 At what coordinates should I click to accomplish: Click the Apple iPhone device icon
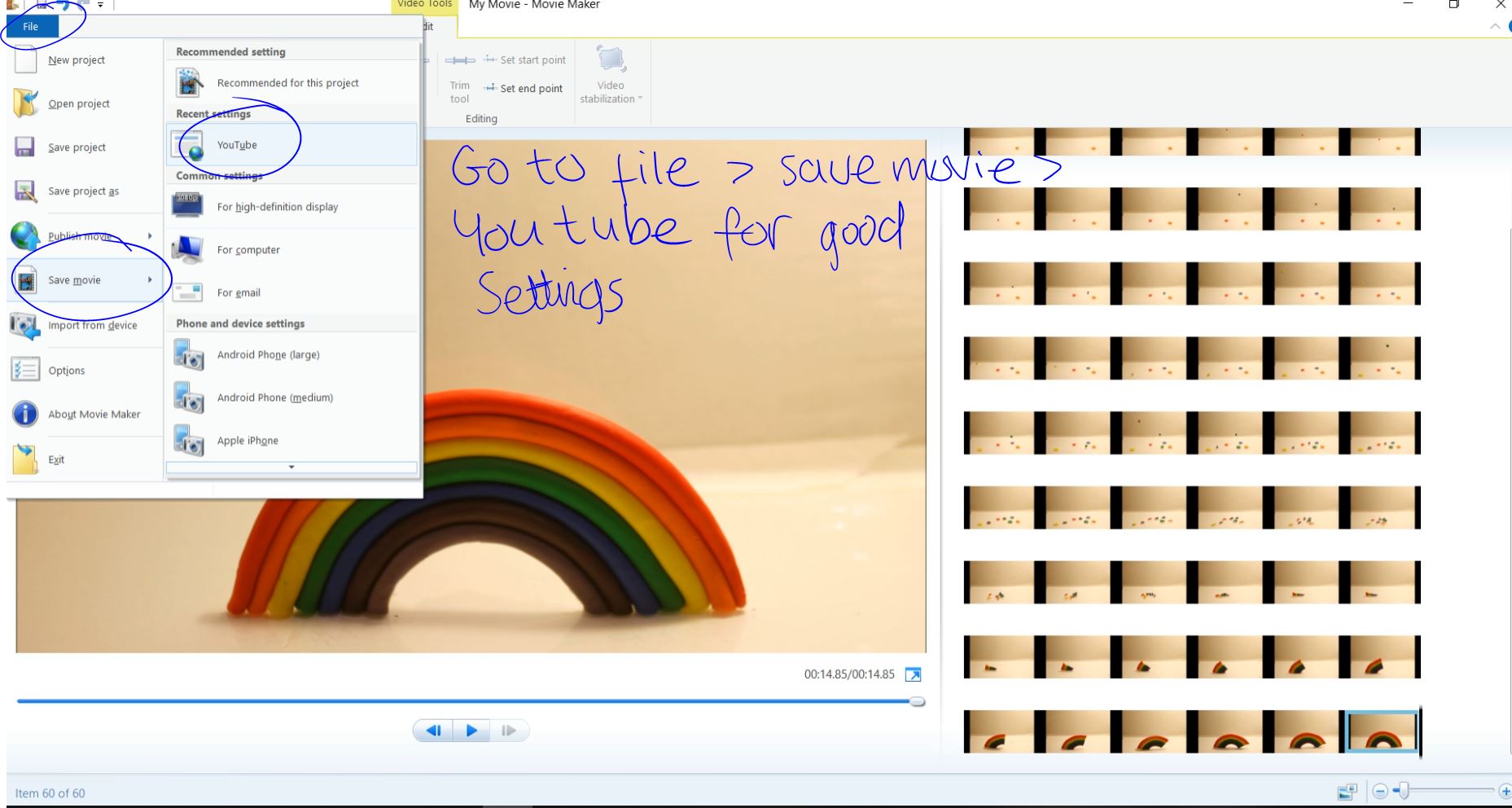[189, 441]
